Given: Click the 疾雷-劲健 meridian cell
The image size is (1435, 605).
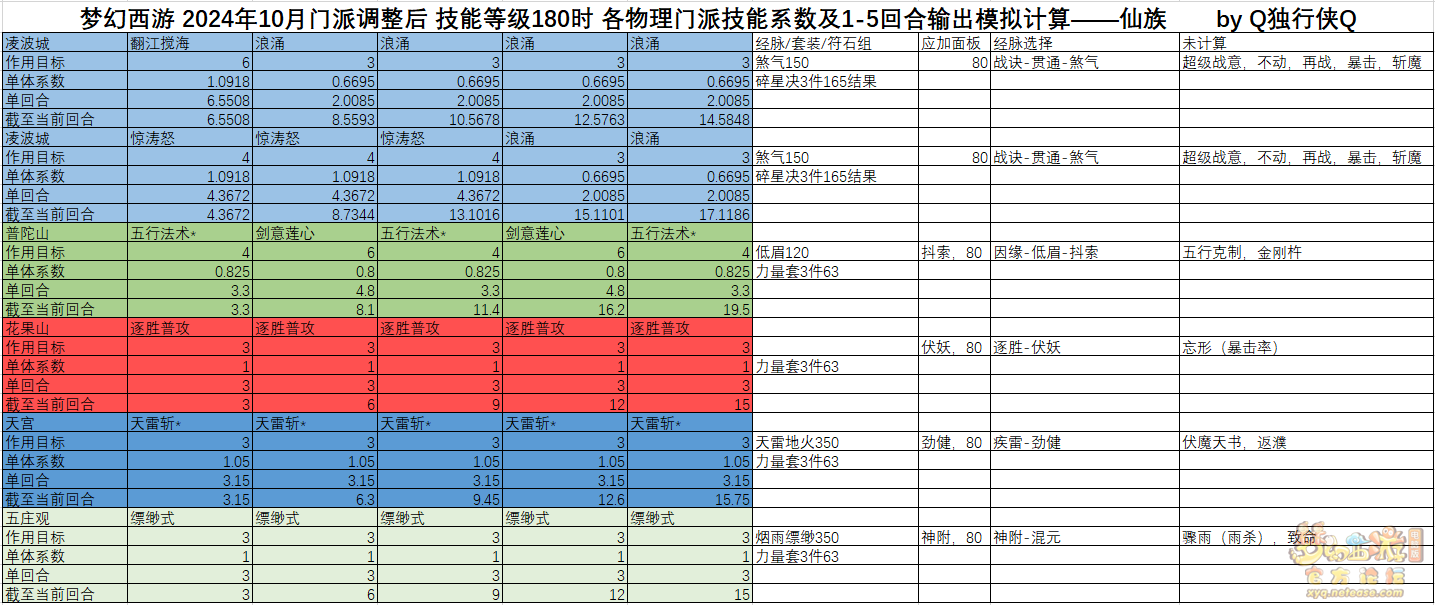Looking at the screenshot, I should coord(1085,442).
